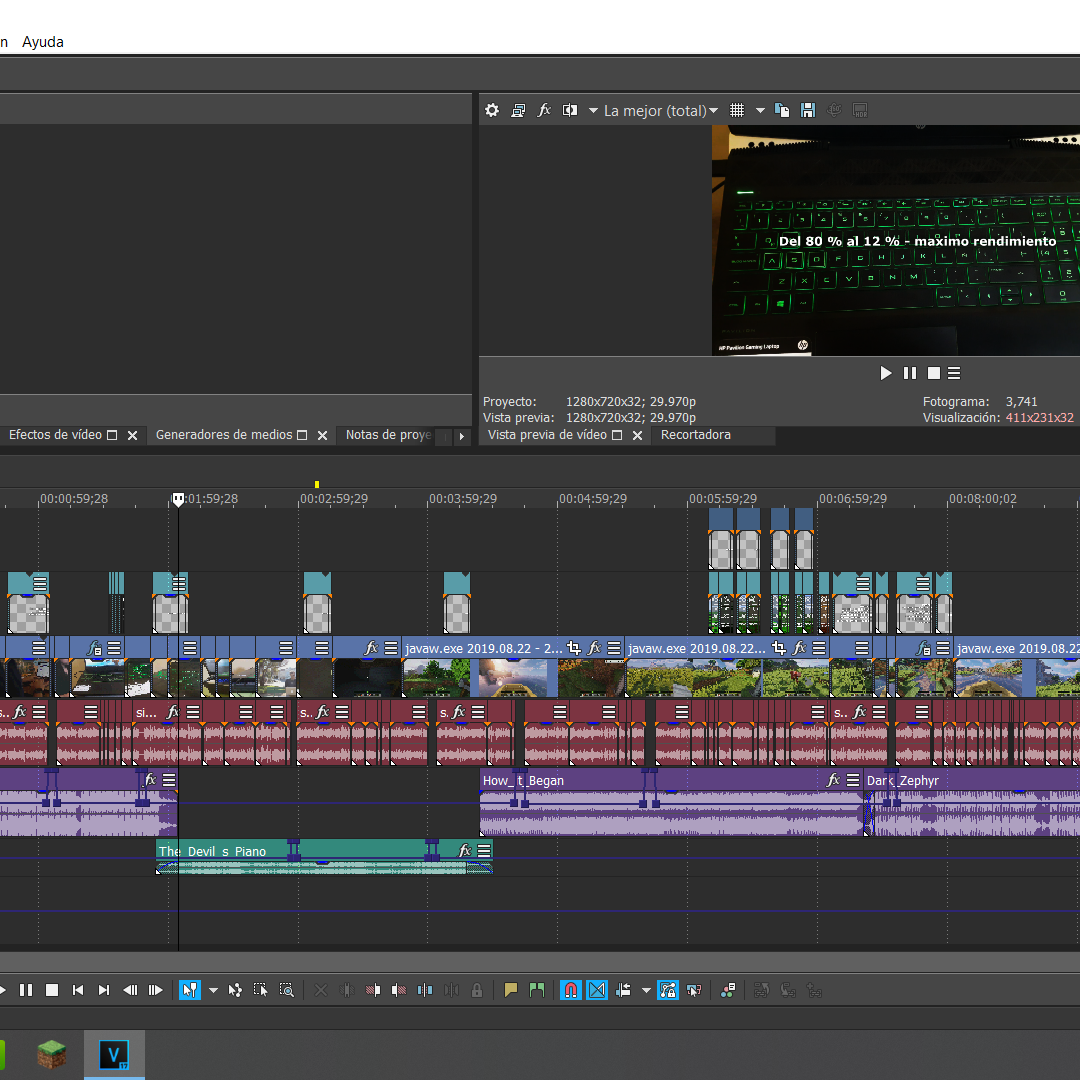Save preview snapshot to file
The width and height of the screenshot is (1080, 1080).
808,111
